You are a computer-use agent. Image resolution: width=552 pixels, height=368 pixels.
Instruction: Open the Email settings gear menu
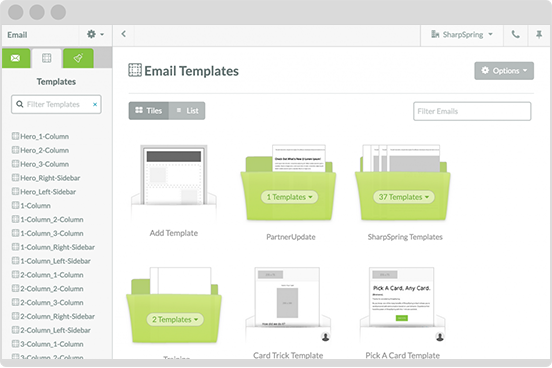click(x=95, y=35)
